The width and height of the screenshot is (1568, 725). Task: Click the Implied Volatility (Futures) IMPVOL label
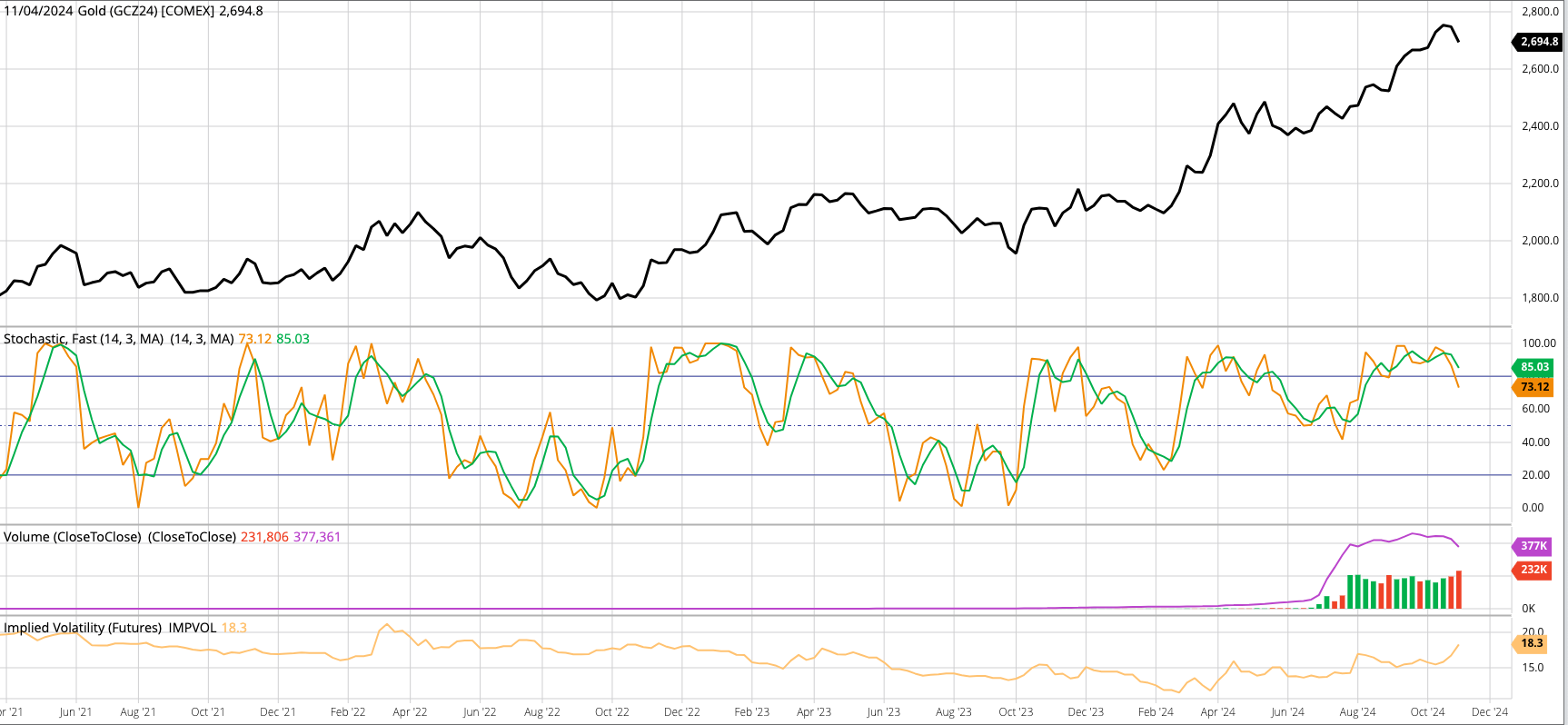pos(110,628)
